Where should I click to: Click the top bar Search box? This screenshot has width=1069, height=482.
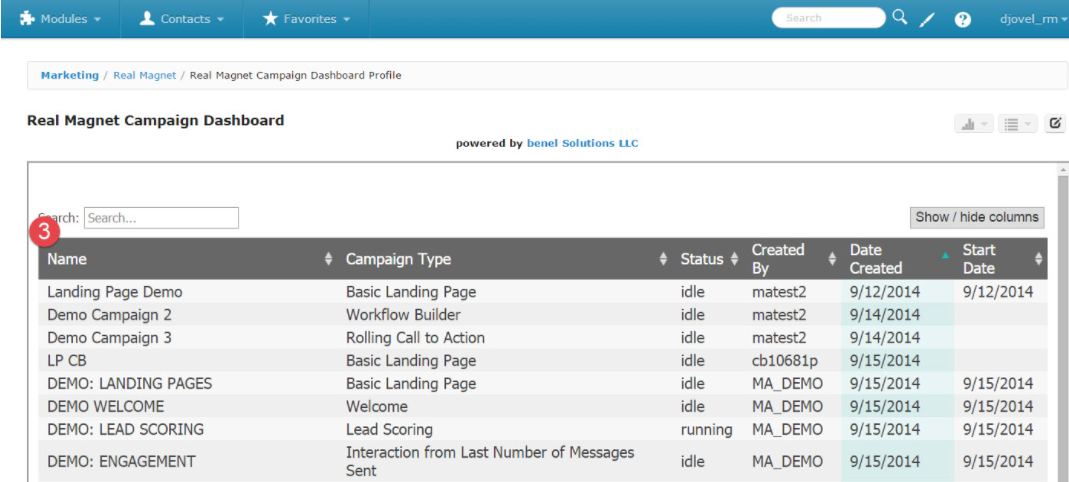(828, 18)
